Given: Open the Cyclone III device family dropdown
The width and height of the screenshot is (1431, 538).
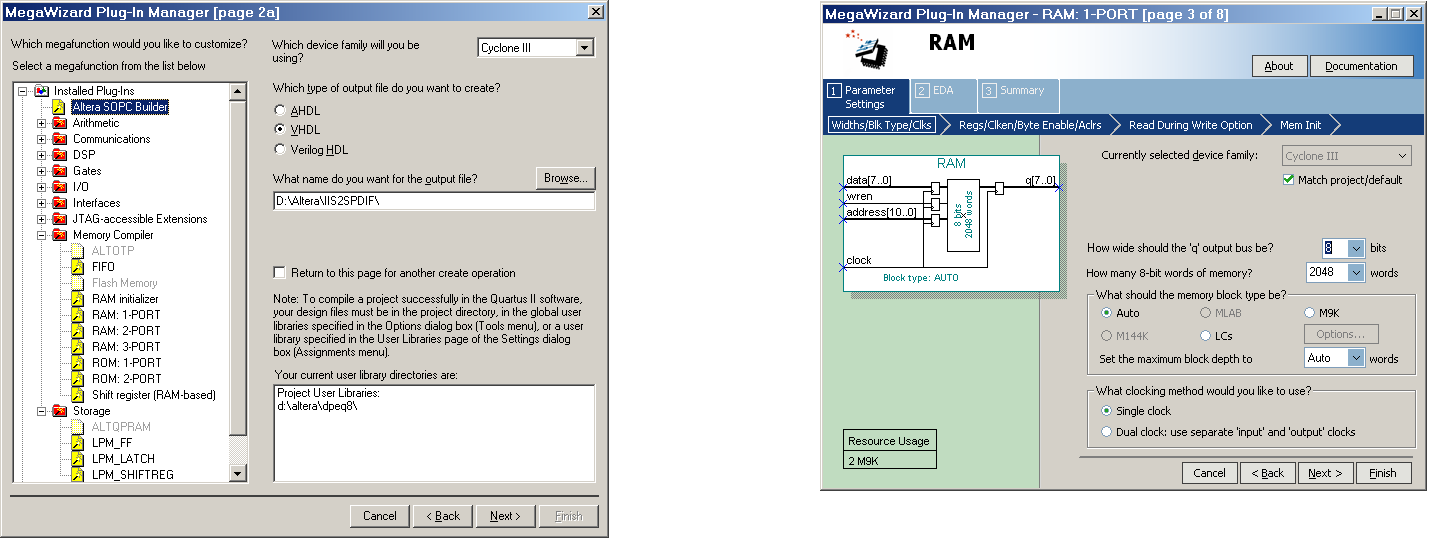Looking at the screenshot, I should [x=585, y=48].
